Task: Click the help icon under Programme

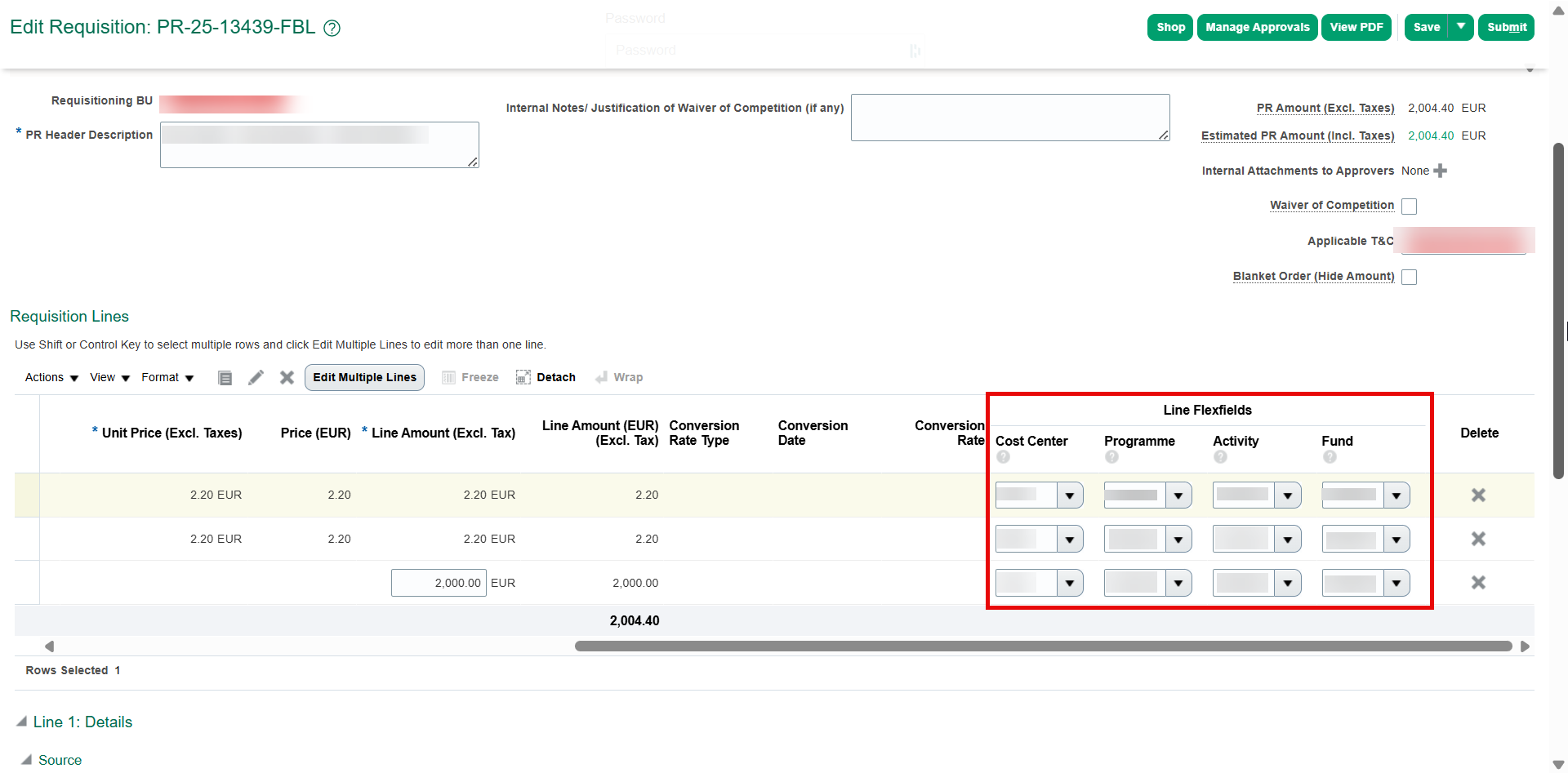Action: [1111, 457]
